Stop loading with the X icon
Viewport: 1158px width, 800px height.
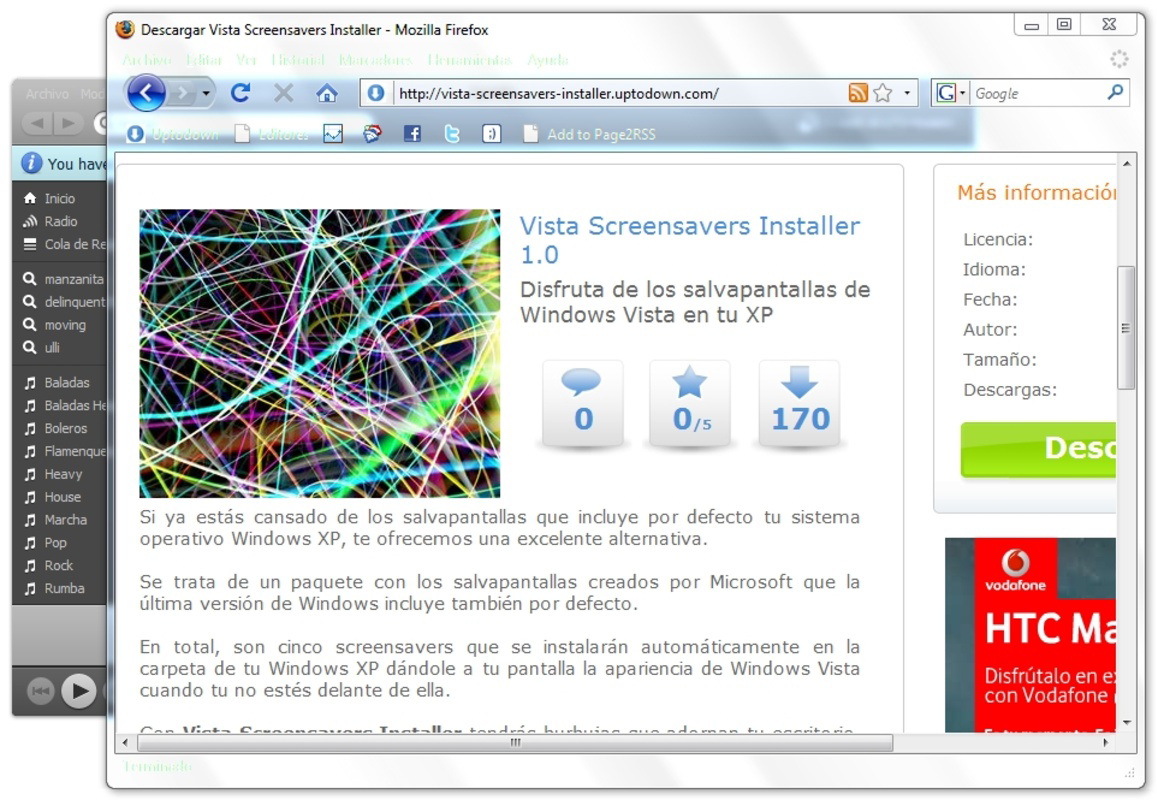[x=284, y=93]
